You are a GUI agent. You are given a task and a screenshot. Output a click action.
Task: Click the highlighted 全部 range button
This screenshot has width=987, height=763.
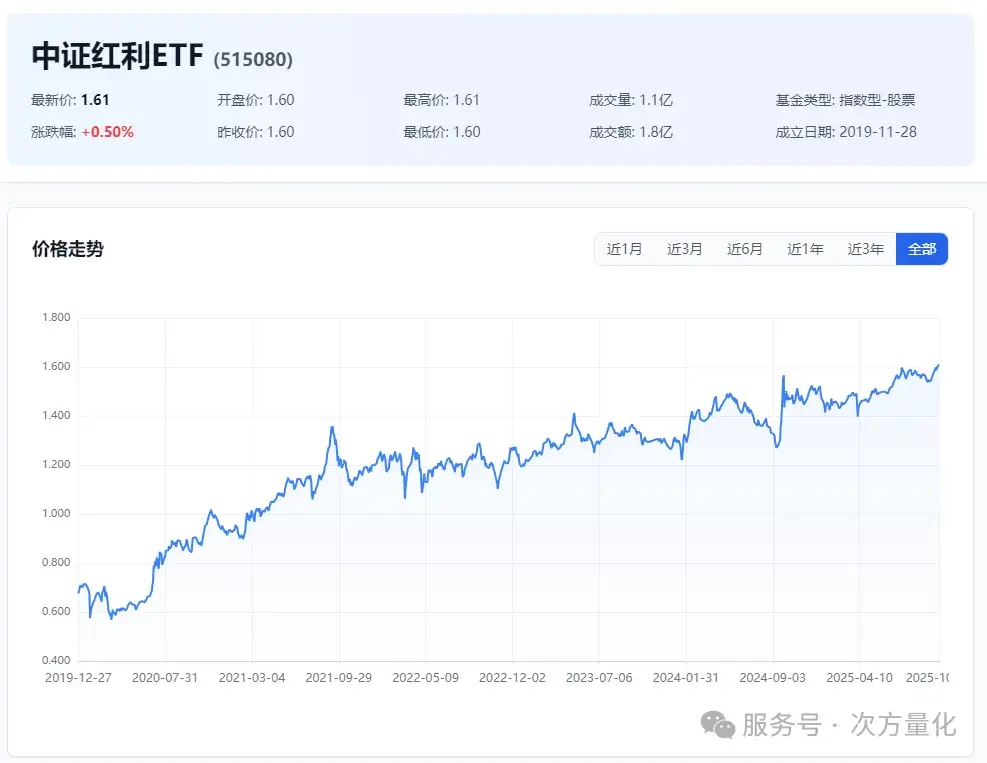[x=922, y=249]
